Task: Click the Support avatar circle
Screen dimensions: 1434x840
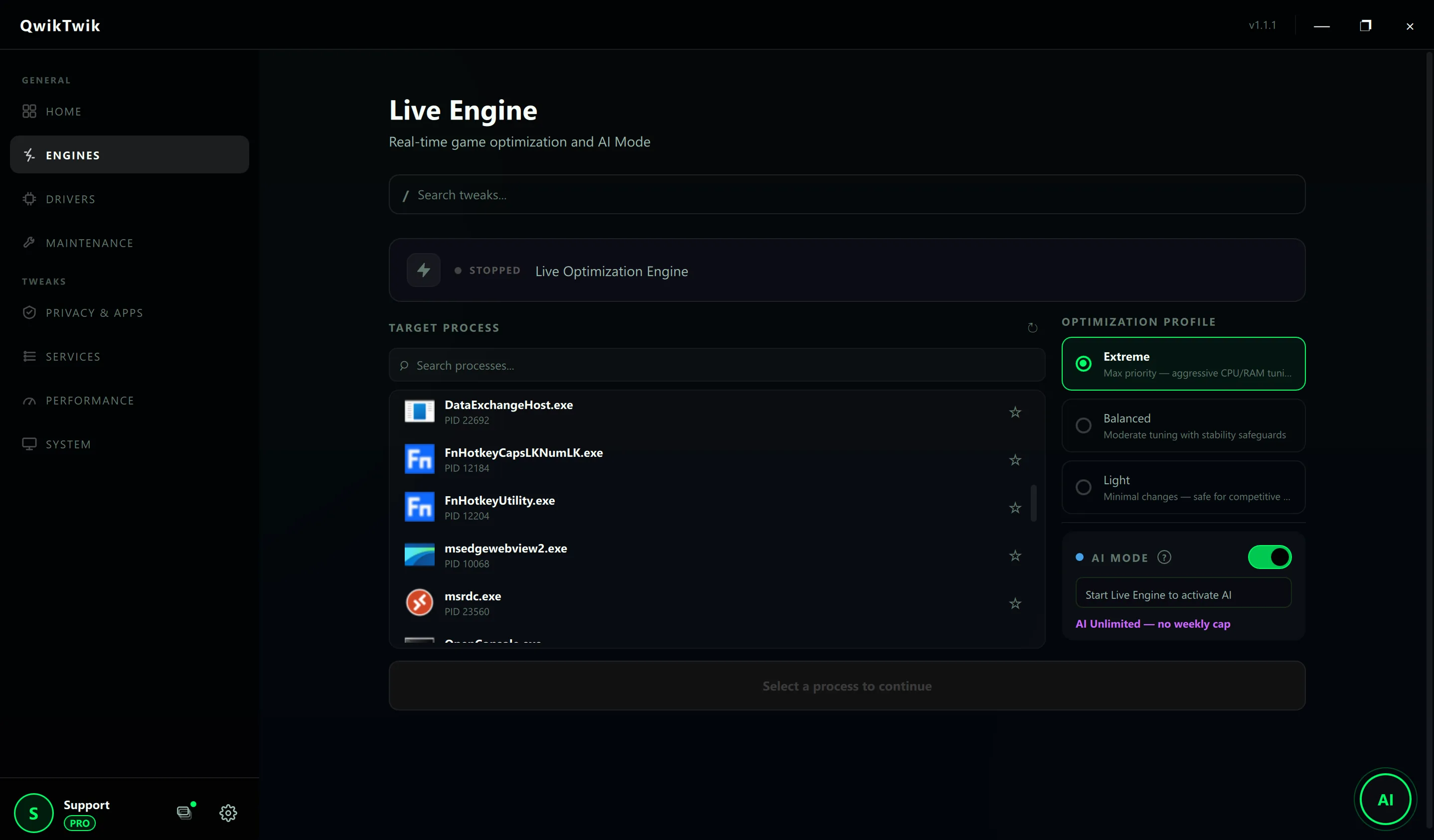Action: (x=33, y=813)
